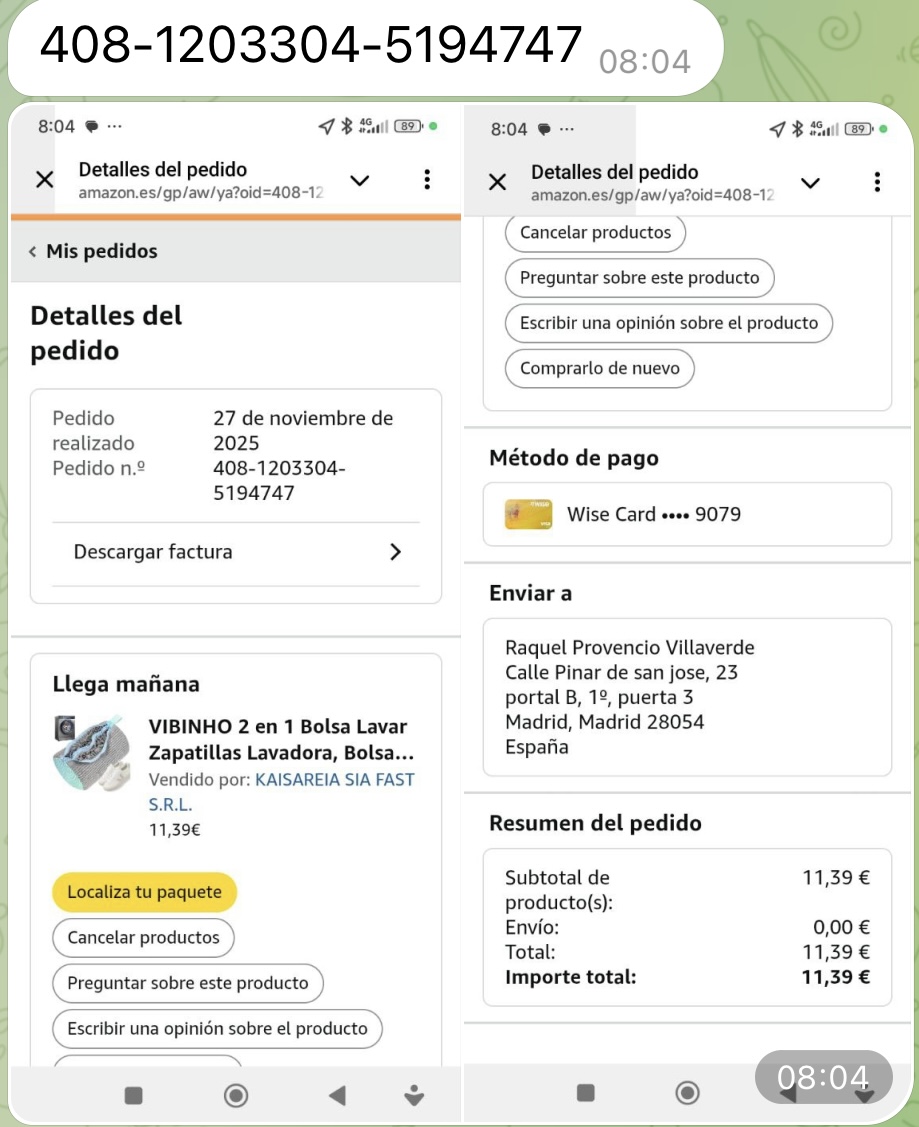Tap Android home circle in left screenshot
Image resolution: width=919 pixels, height=1127 pixels.
pos(236,1096)
